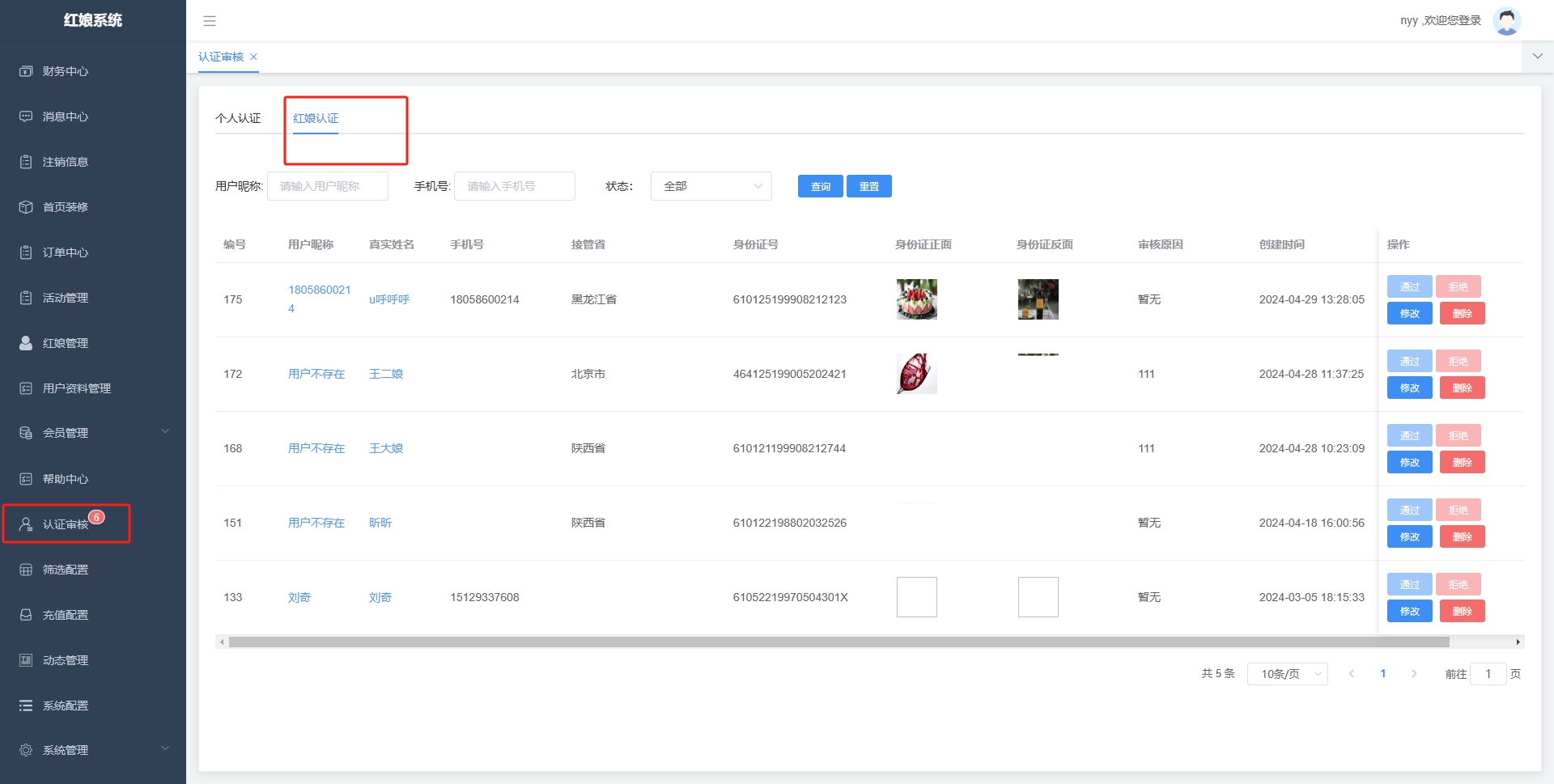Viewport: 1554px width, 784px height.
Task: Open the 10条/页 page size dropdown
Action: coord(1287,674)
